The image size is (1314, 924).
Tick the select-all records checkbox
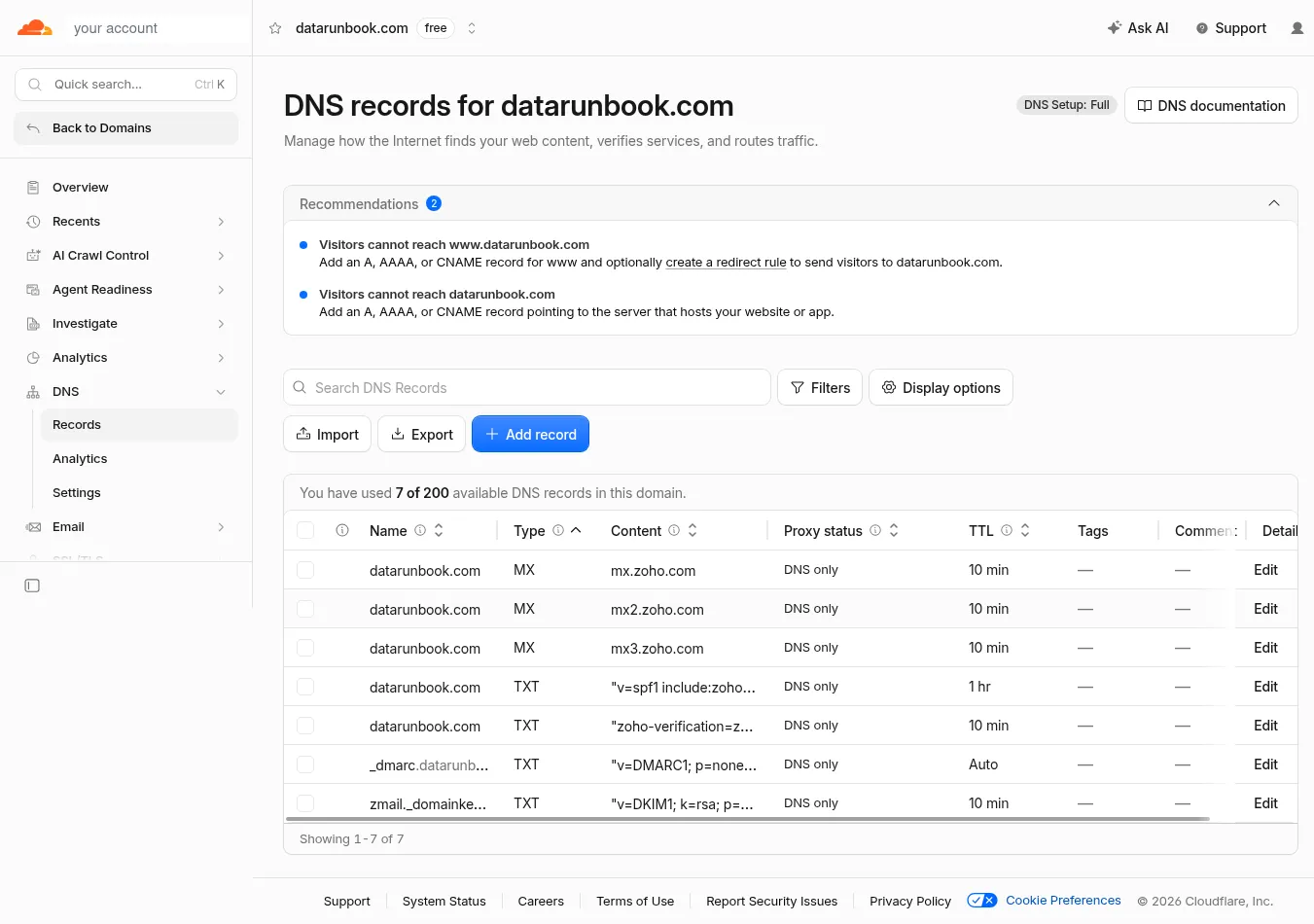tap(305, 530)
